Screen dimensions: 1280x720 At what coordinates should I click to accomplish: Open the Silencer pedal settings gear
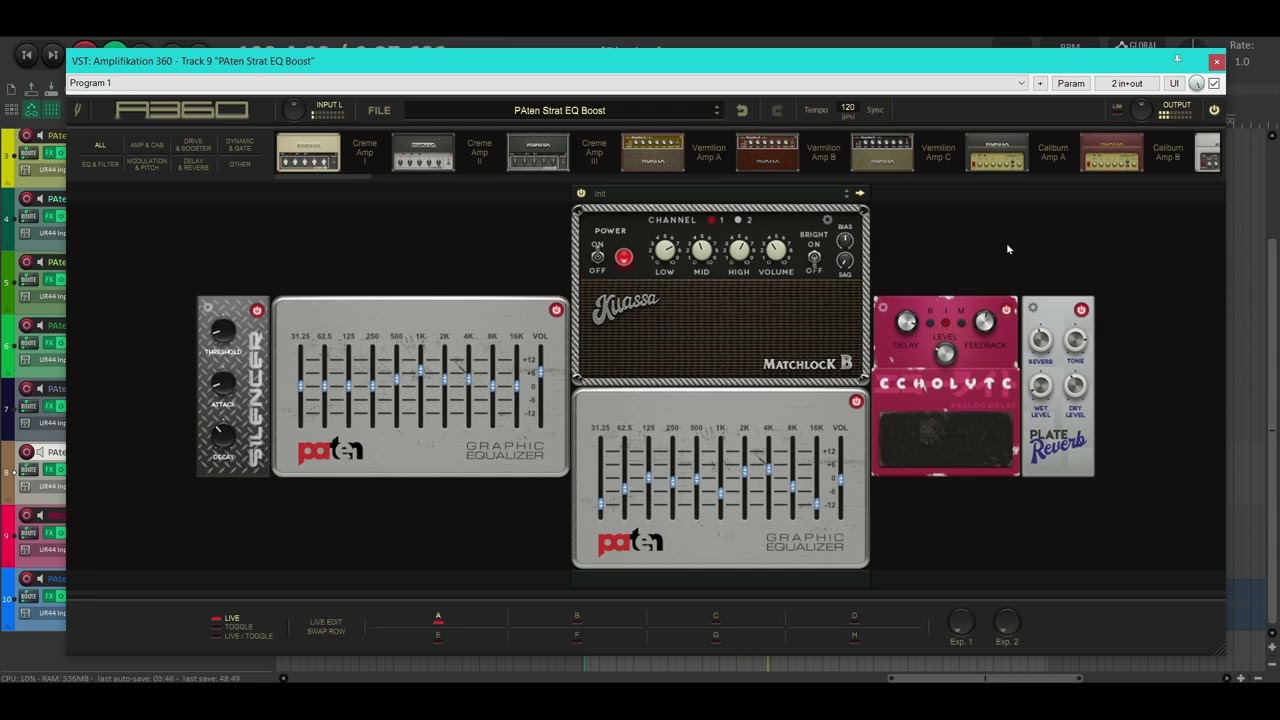pyautogui.click(x=208, y=308)
